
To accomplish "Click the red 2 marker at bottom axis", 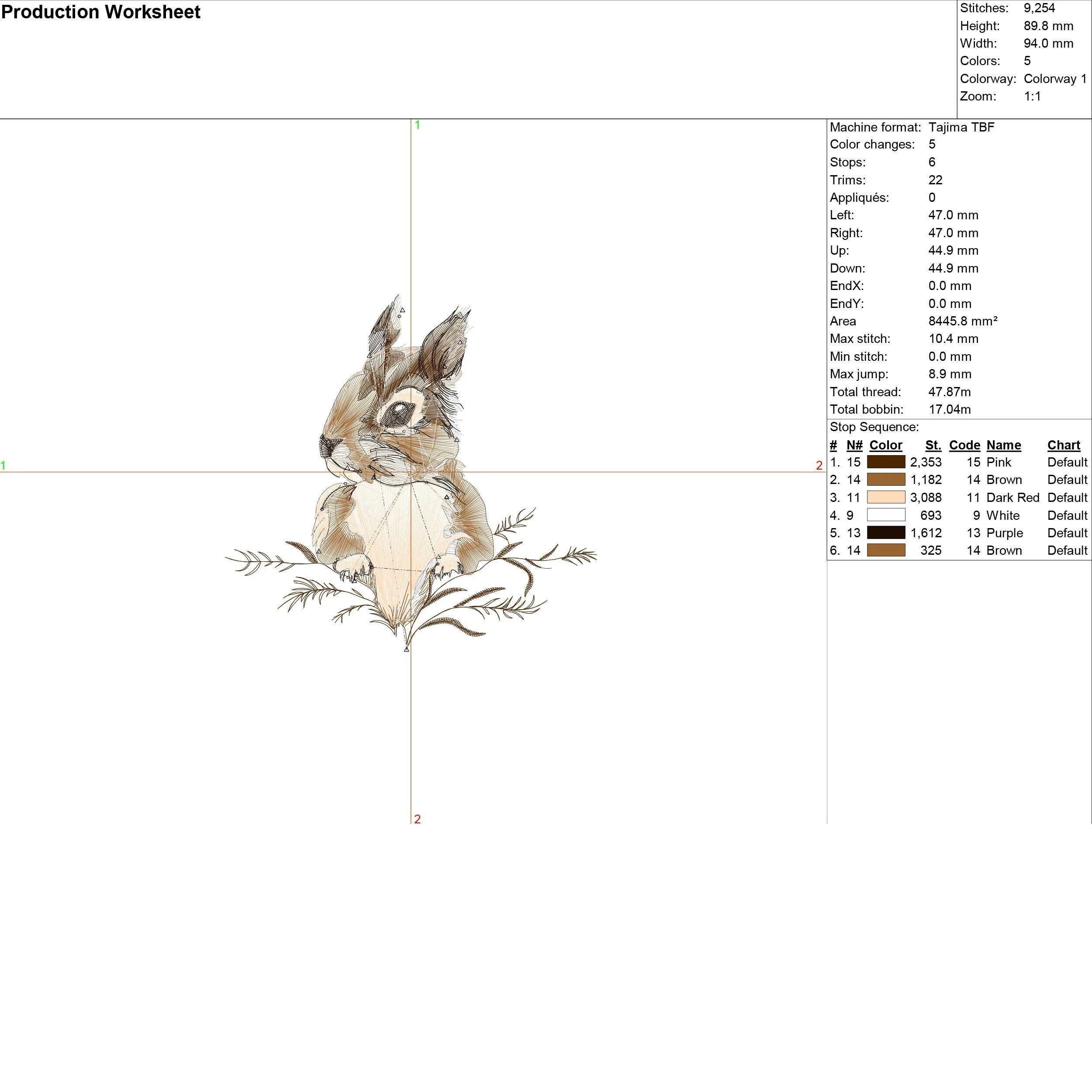I will 417,819.
